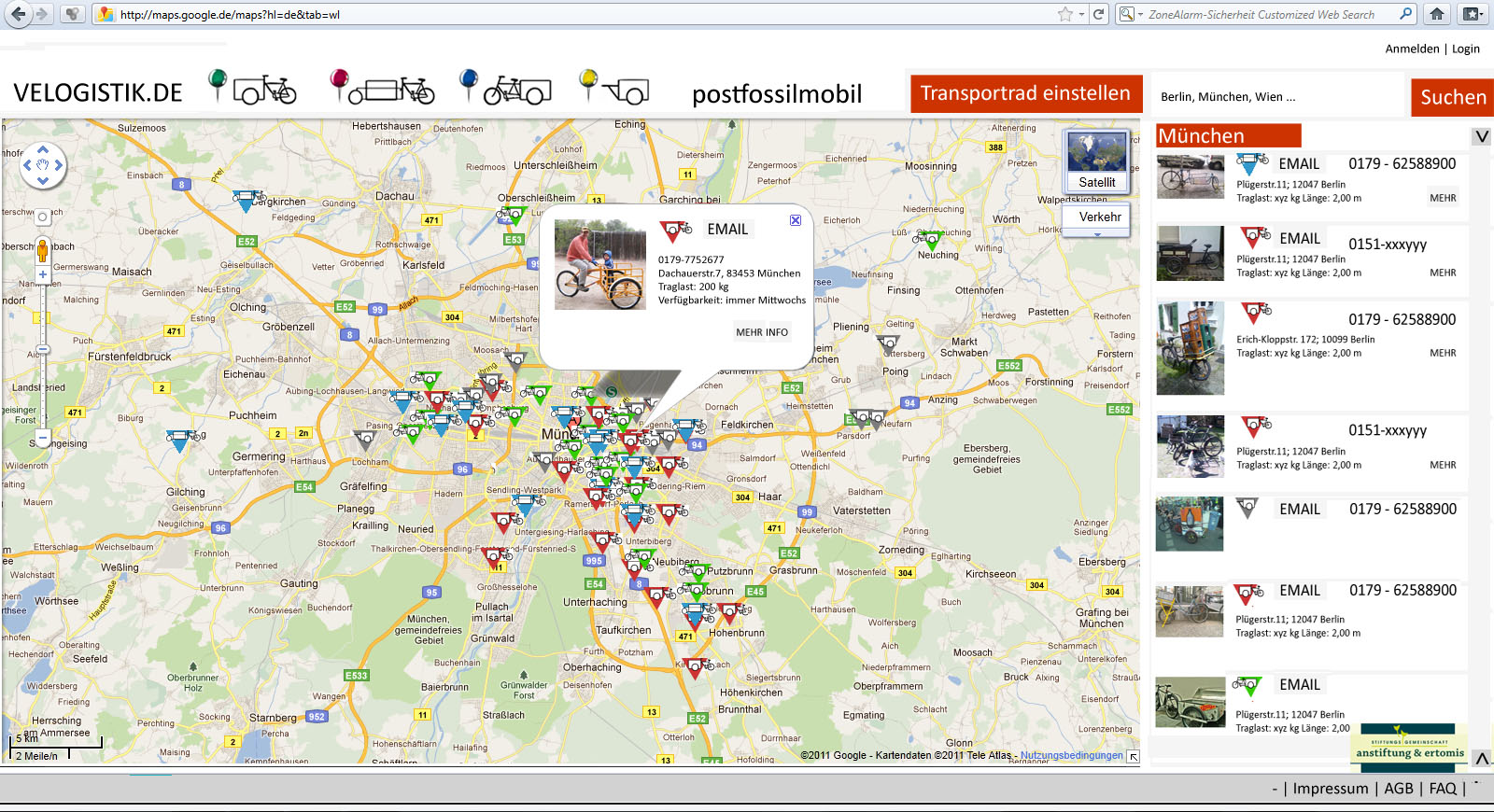Toggle the Verkehr traffic layer
Image resolution: width=1494 pixels, height=812 pixels.
(x=1099, y=217)
